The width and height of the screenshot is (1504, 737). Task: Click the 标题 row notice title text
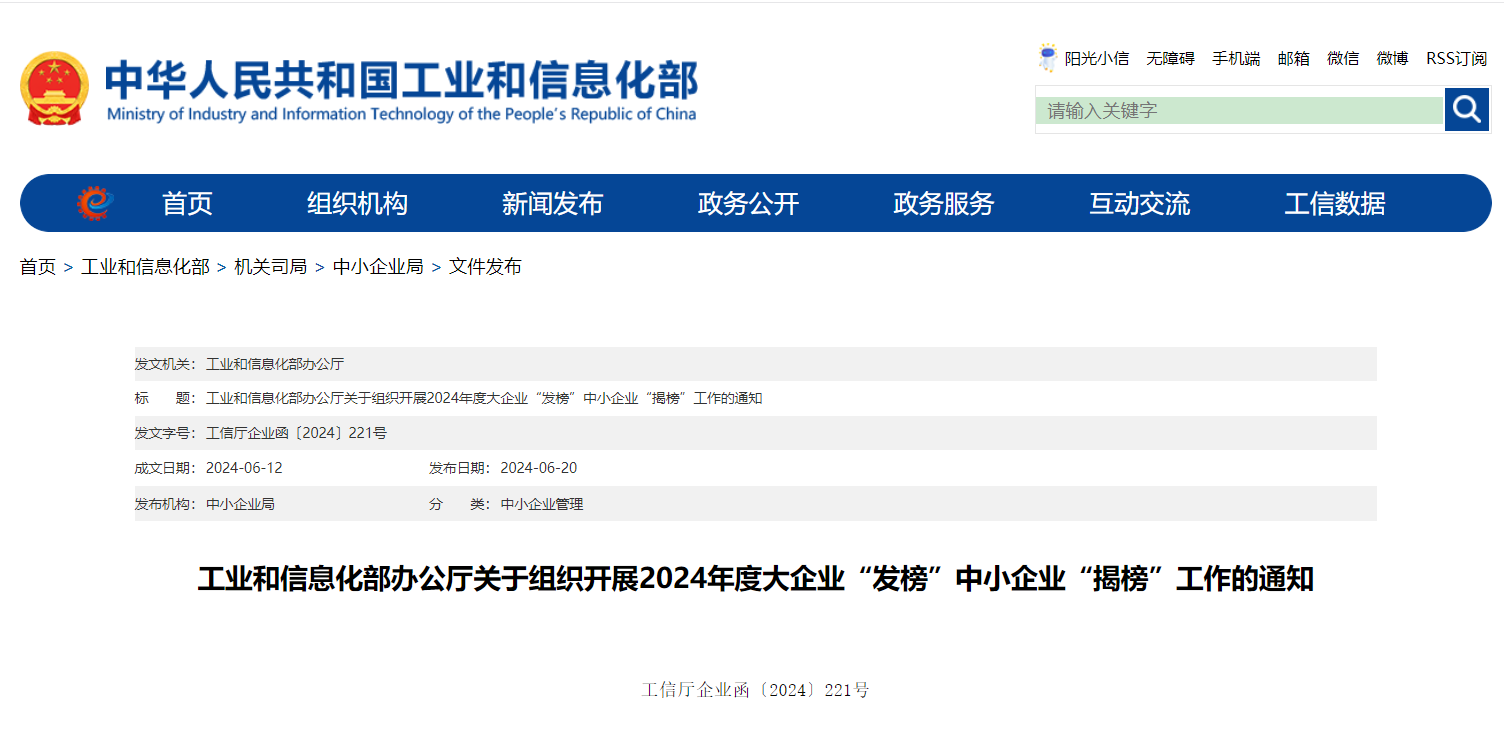(484, 398)
